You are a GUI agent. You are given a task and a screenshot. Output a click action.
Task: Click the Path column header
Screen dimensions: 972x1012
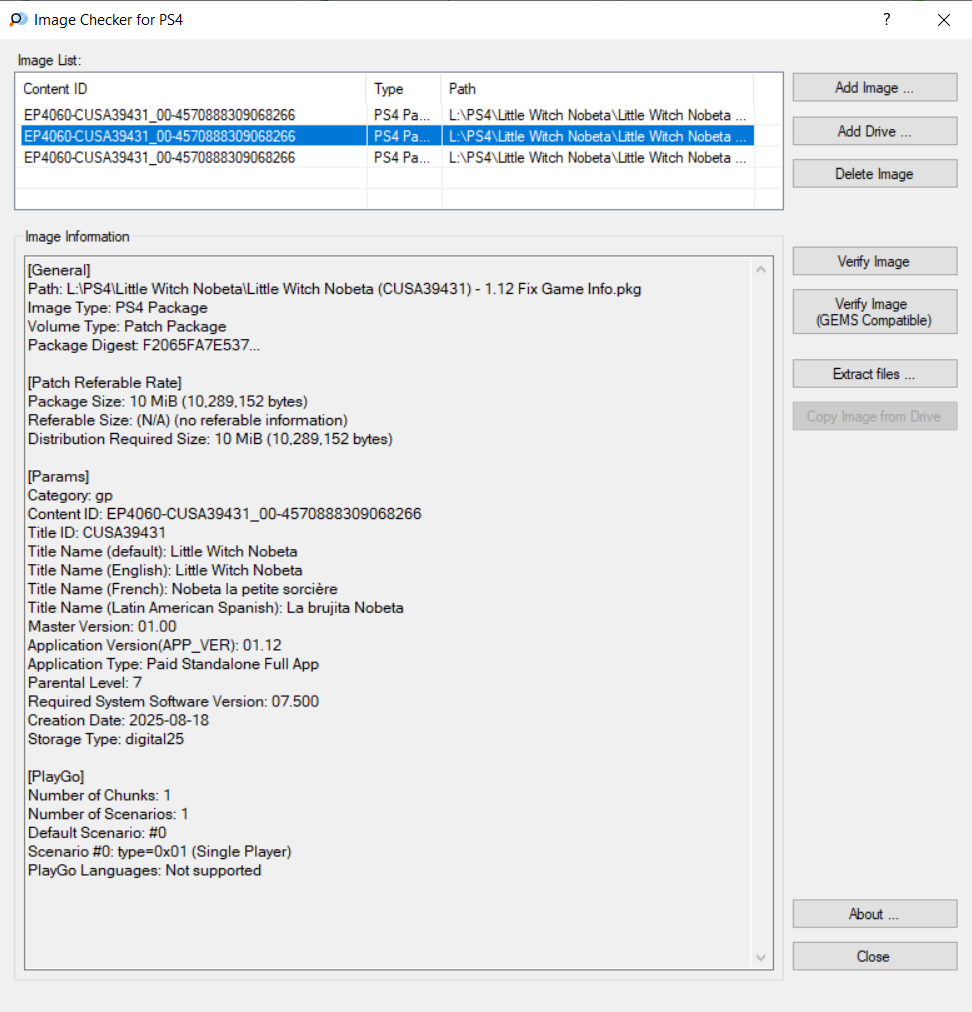click(x=598, y=88)
